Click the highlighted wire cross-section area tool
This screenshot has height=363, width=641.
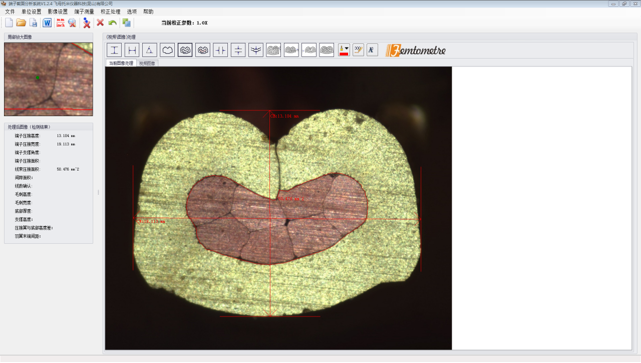tap(185, 50)
